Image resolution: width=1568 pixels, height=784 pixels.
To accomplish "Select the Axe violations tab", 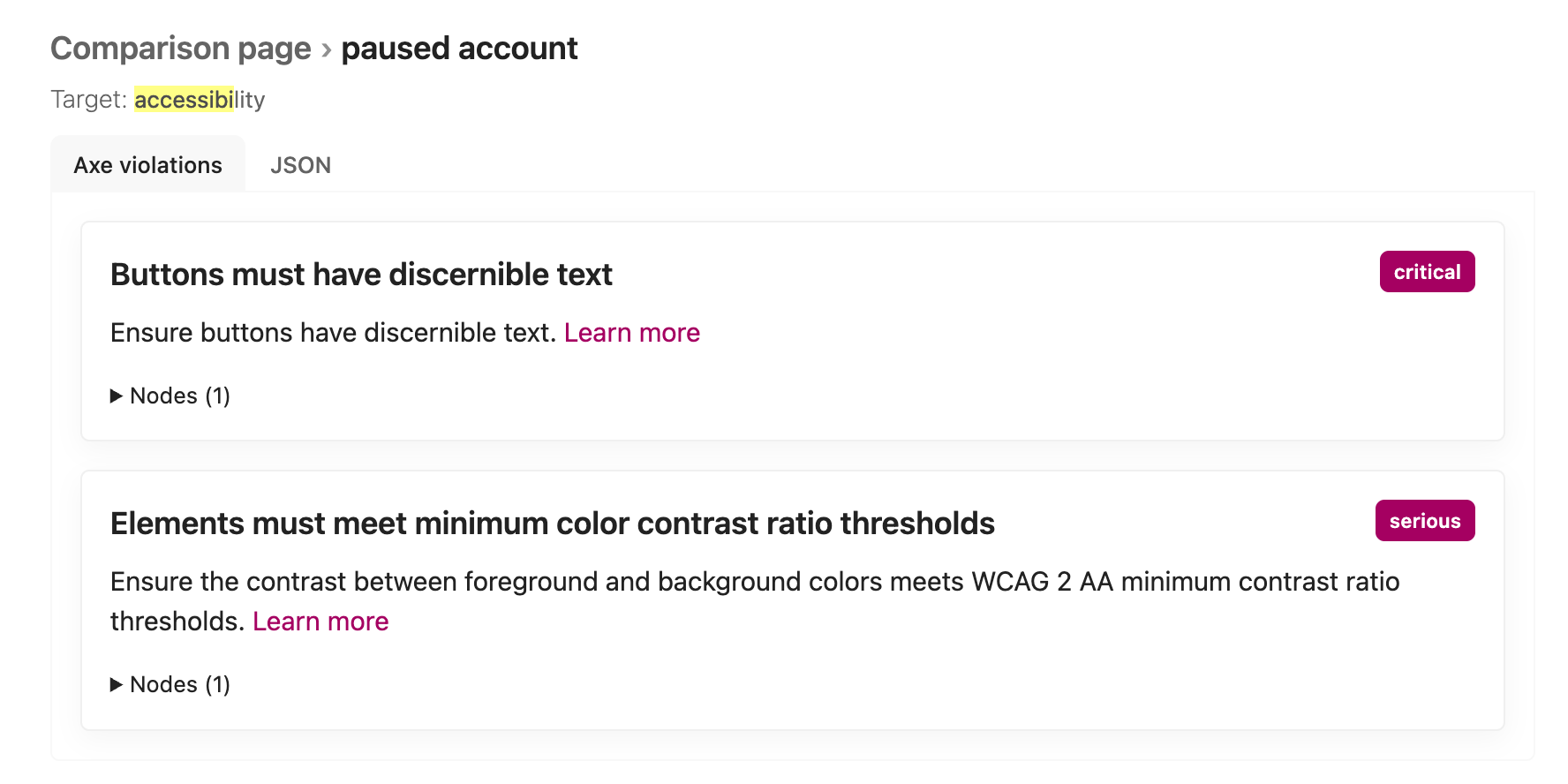I will click(x=147, y=164).
